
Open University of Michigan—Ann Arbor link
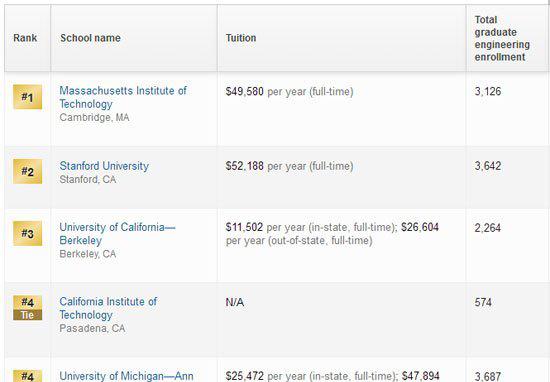click(x=126, y=376)
